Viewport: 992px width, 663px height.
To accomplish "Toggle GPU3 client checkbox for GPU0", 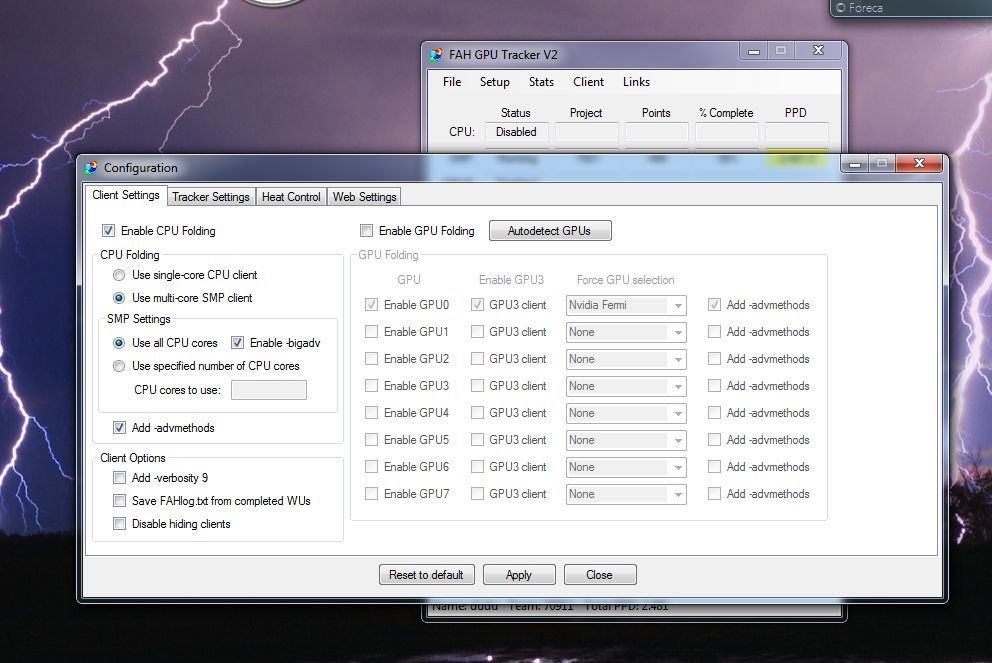I will [x=478, y=305].
